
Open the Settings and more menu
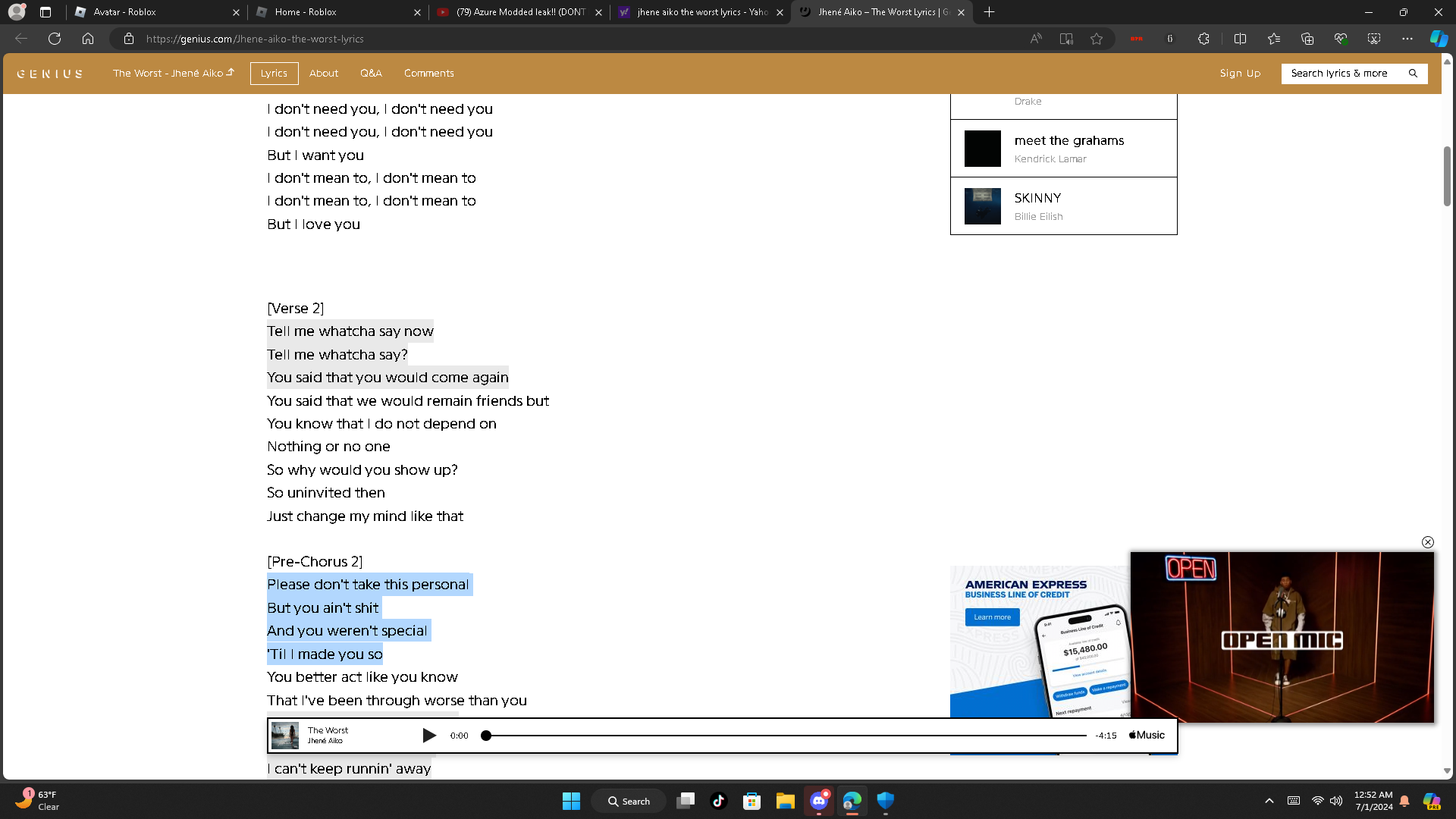[x=1407, y=39]
